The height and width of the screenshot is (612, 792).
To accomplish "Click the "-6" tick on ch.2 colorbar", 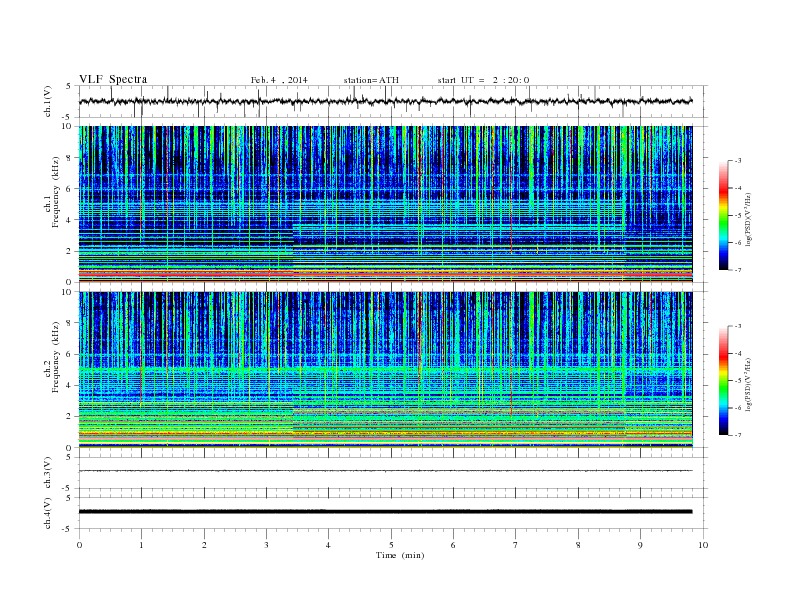I will pyautogui.click(x=737, y=408).
